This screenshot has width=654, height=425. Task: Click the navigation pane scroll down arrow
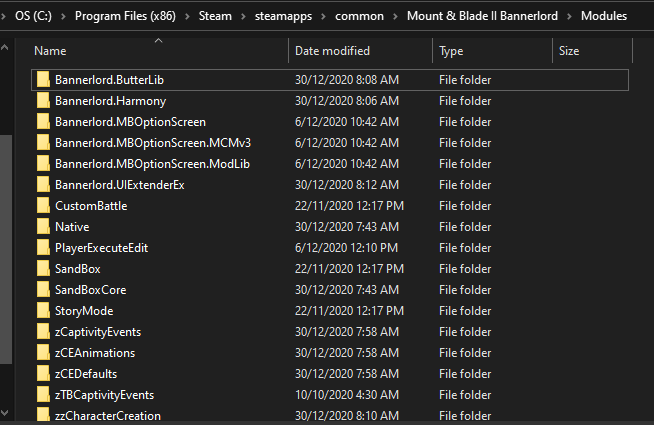click(x=5, y=413)
